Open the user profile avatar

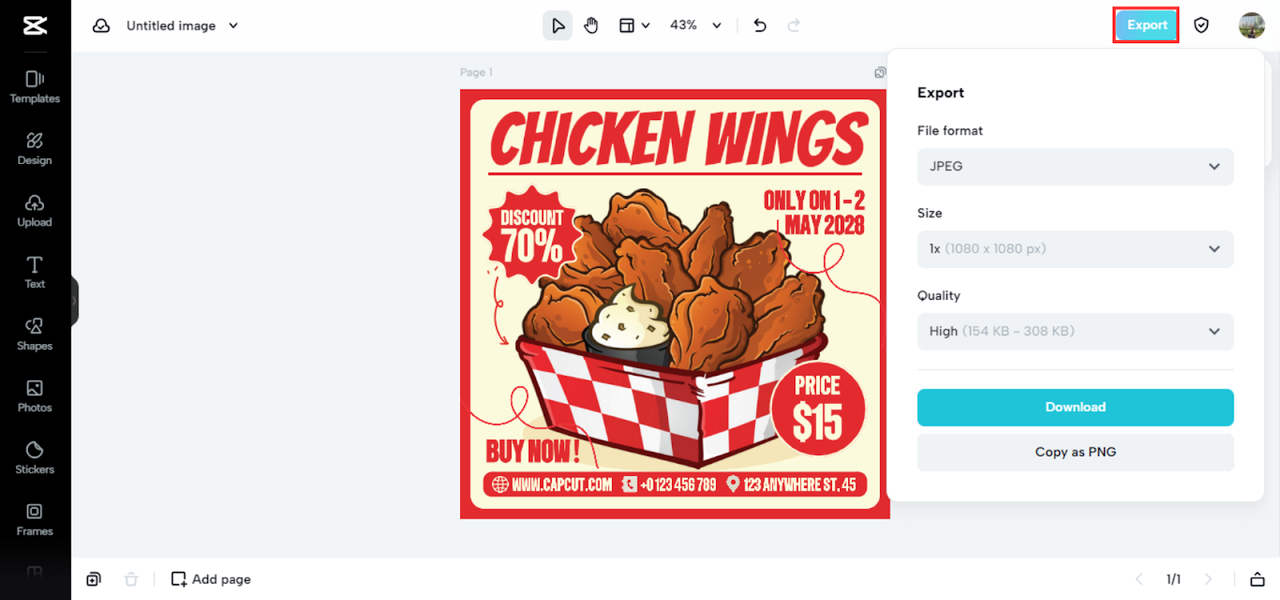pyautogui.click(x=1251, y=26)
